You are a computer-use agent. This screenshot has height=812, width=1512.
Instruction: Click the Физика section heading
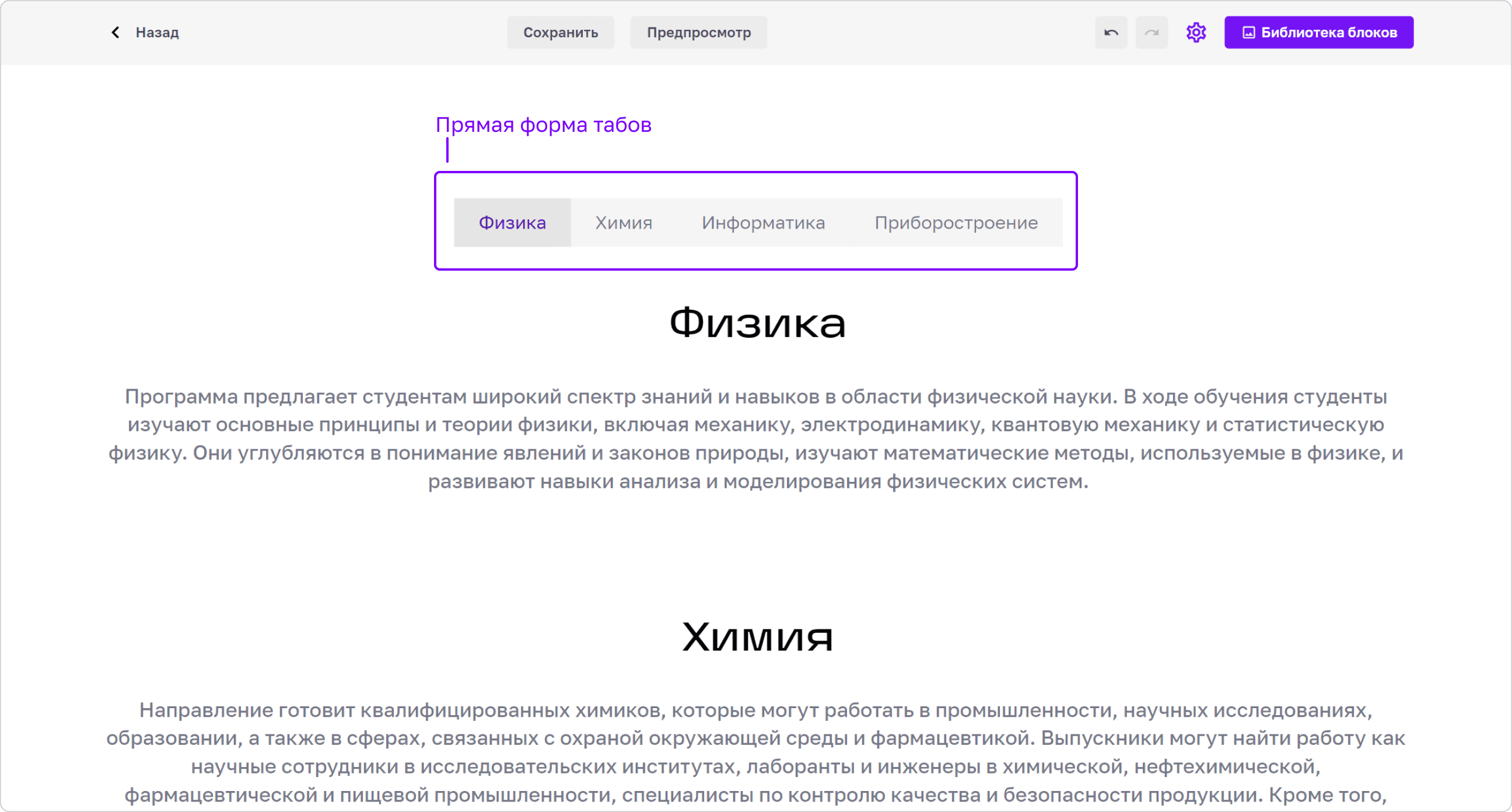point(757,323)
